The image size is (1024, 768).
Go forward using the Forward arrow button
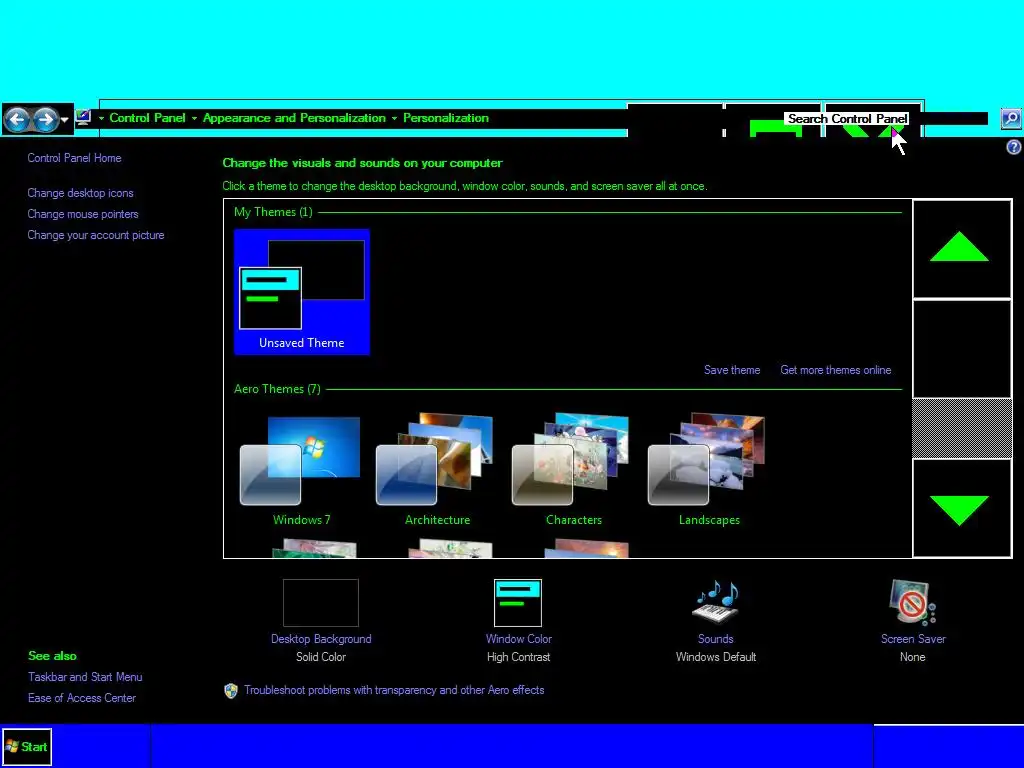45,120
